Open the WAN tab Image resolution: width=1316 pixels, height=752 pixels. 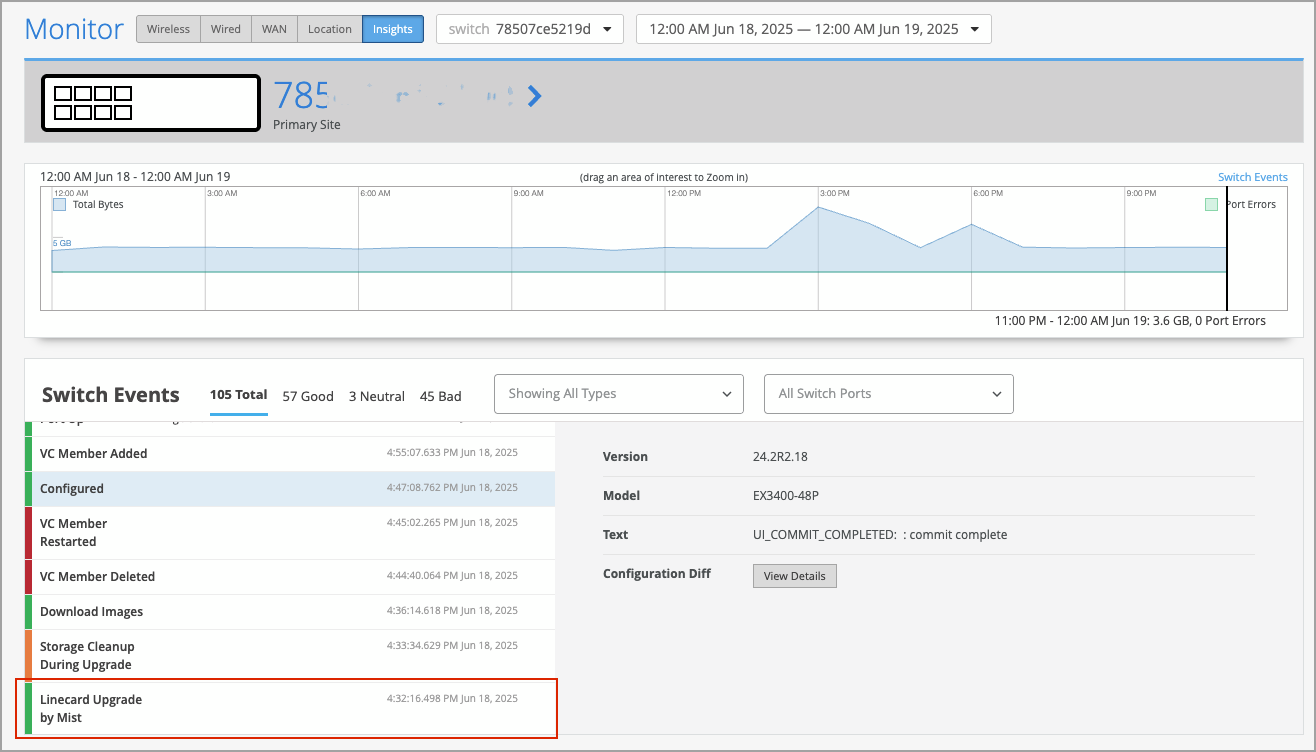click(274, 29)
